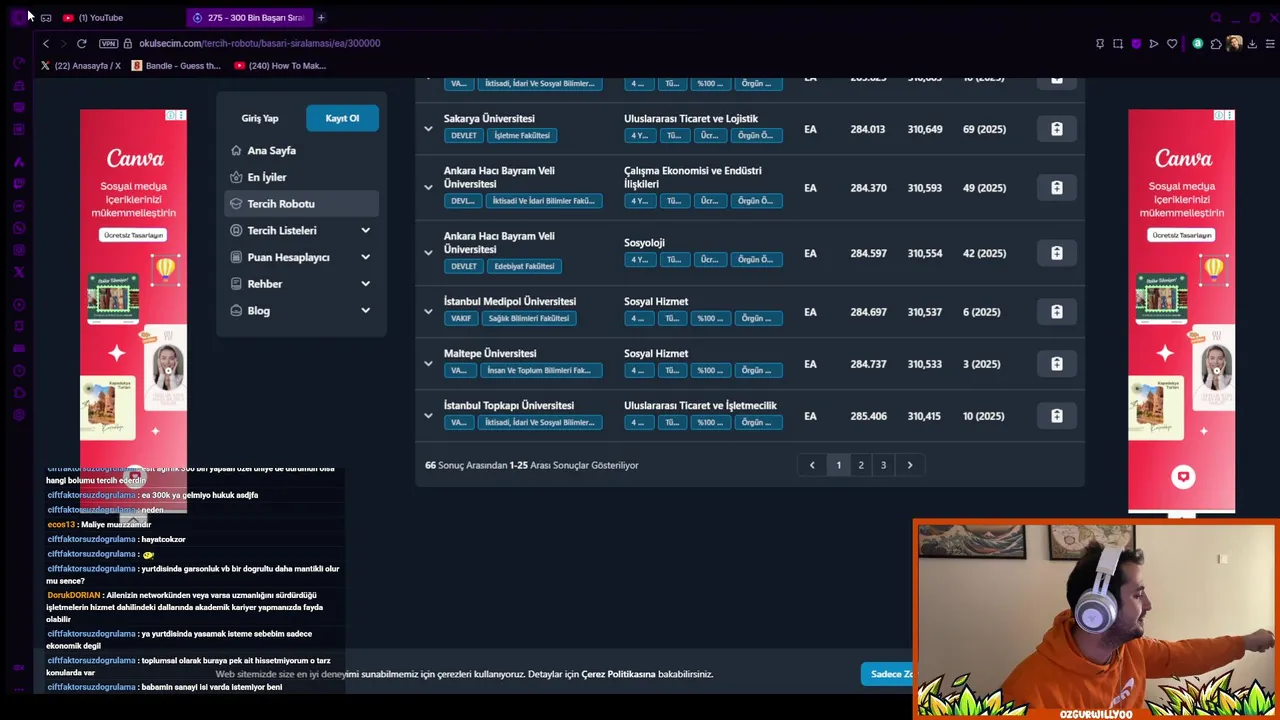
Task: Add Sosyoloji program to preference list
Action: point(1056,253)
